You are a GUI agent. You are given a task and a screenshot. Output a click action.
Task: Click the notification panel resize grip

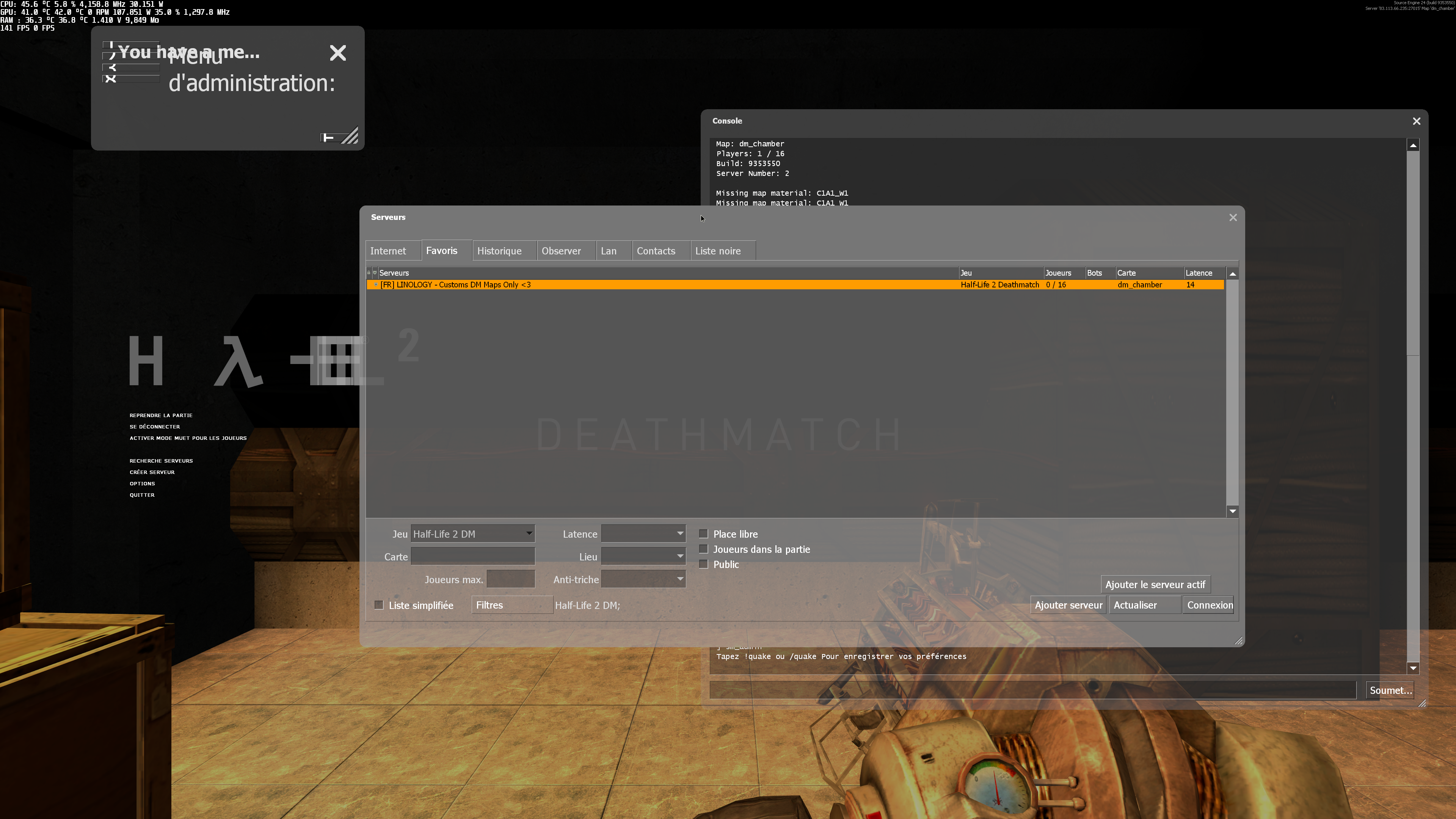350,136
